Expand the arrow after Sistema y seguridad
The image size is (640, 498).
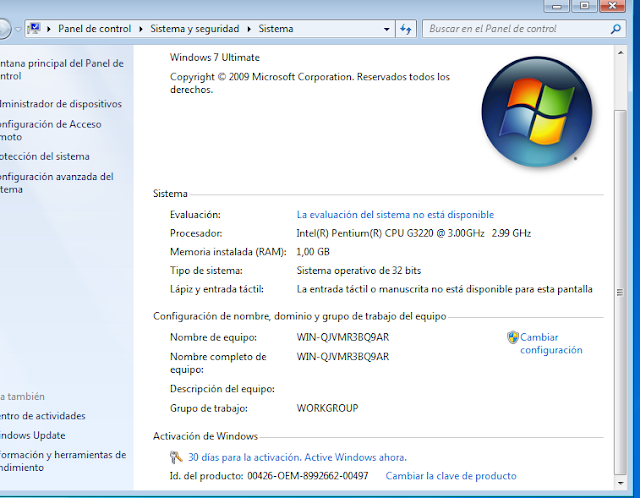pyautogui.click(x=249, y=29)
